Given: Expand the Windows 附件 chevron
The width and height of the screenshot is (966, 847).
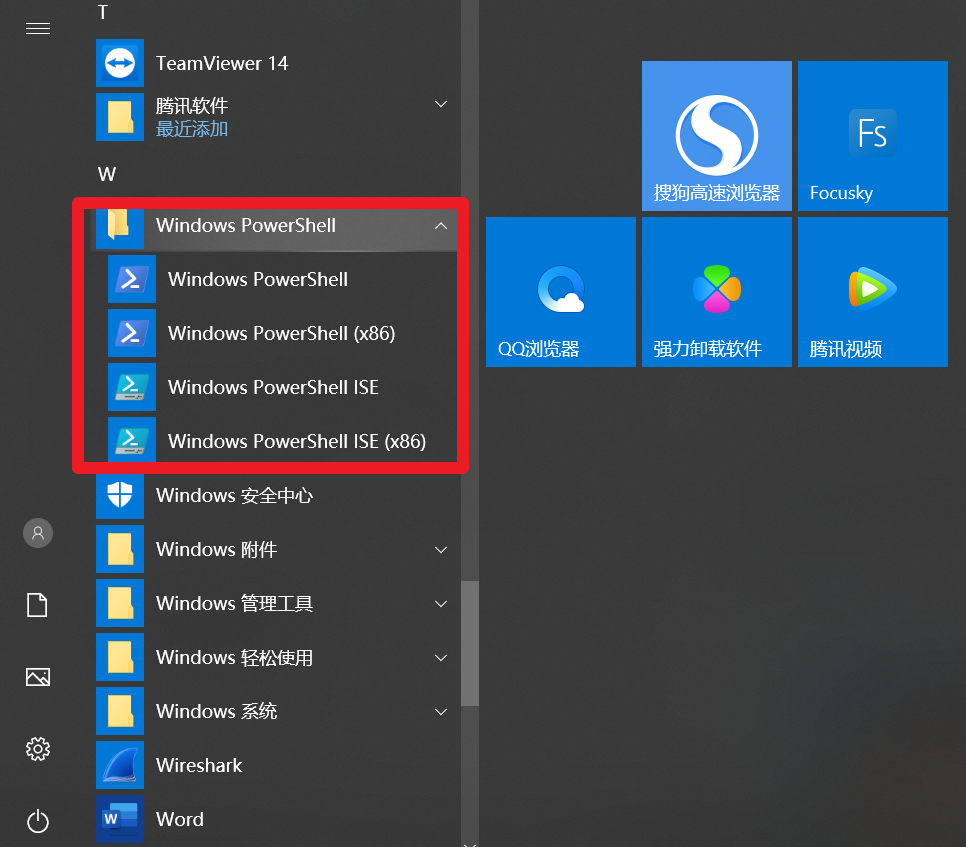Looking at the screenshot, I should (x=441, y=549).
